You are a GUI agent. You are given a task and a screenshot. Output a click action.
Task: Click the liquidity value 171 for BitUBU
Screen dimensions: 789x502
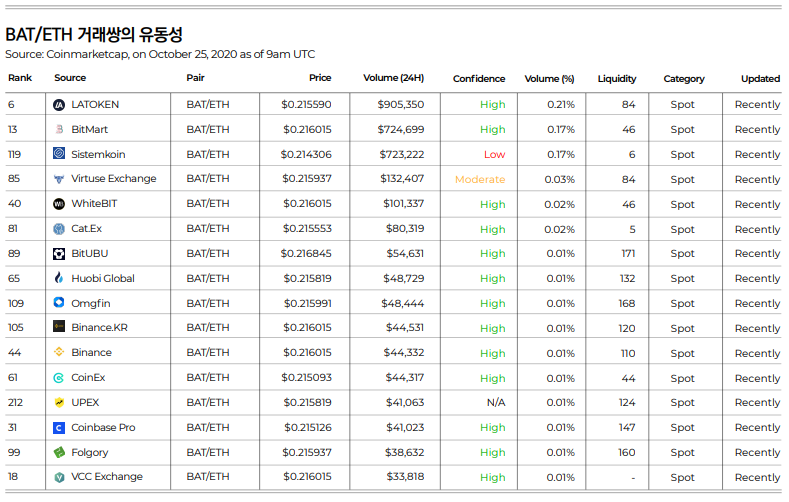tap(628, 254)
